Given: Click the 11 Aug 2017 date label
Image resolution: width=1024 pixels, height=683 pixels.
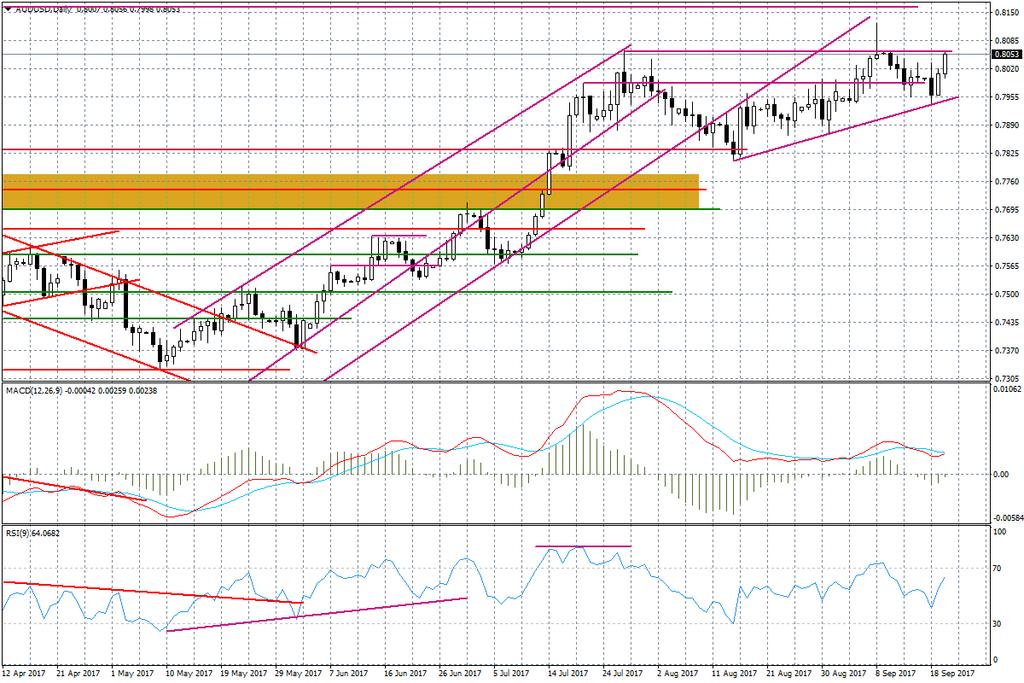Looking at the screenshot, I should tap(733, 673).
